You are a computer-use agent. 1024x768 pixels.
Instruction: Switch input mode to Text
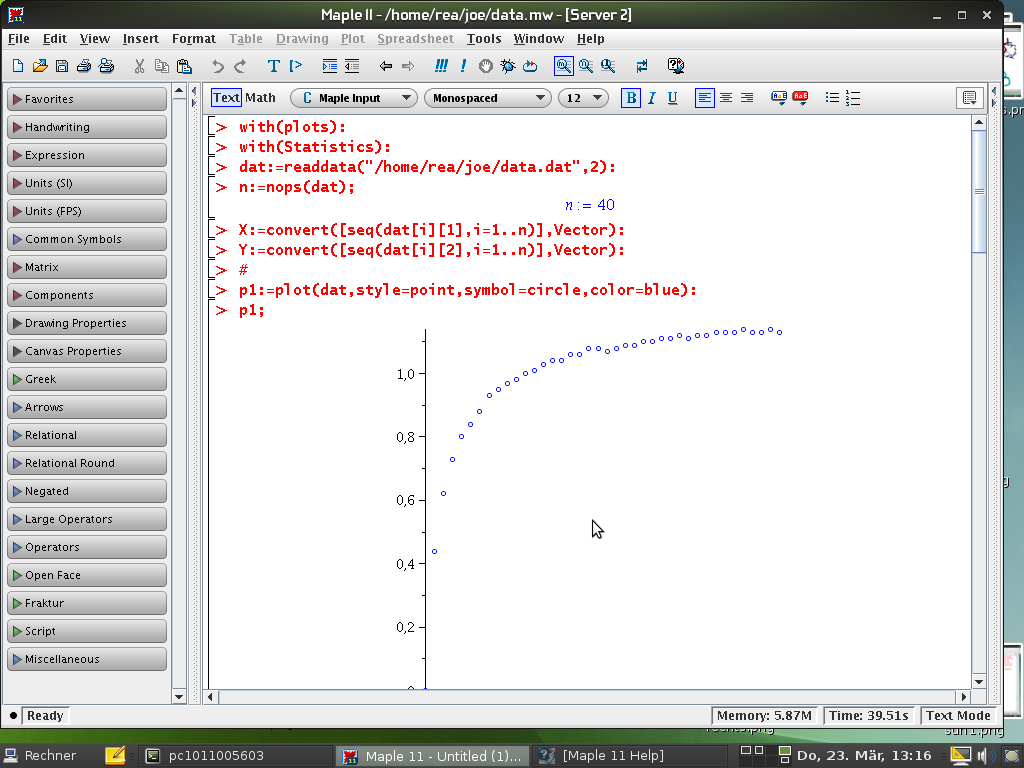(x=226, y=98)
